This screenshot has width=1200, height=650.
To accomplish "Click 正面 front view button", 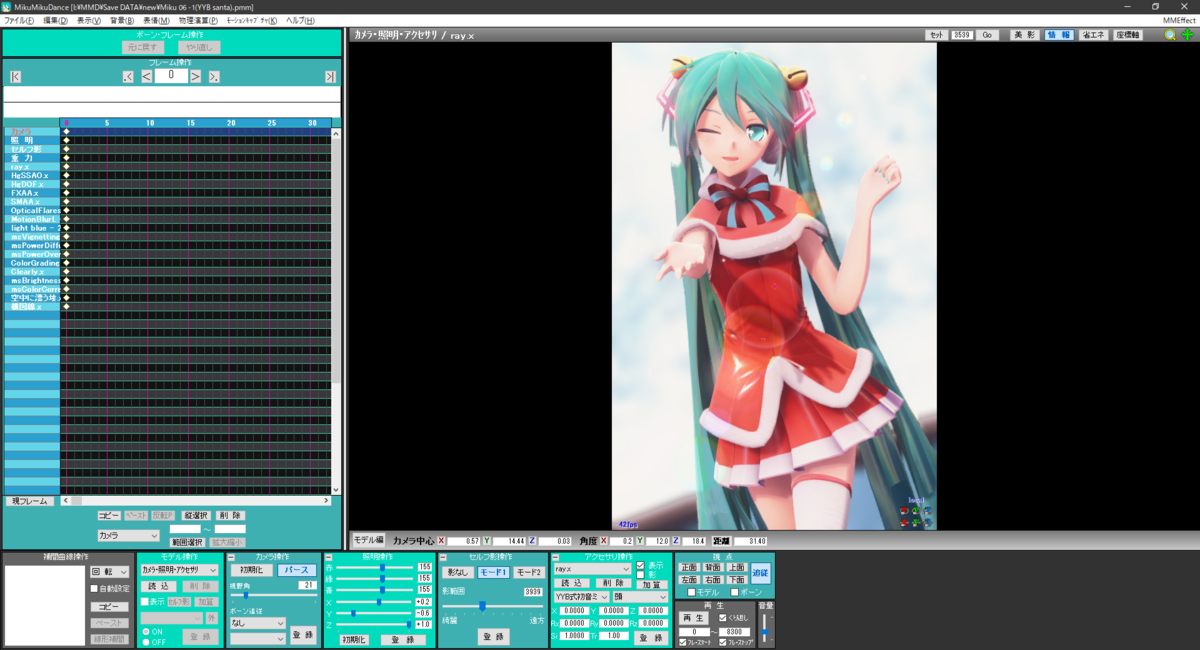I will pos(688,567).
